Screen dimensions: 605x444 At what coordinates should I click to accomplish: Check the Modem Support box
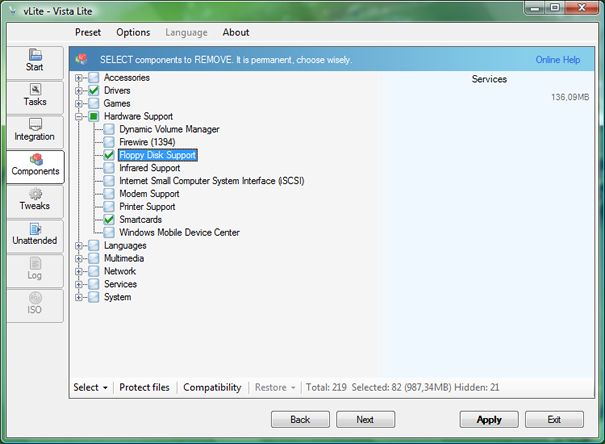point(109,194)
